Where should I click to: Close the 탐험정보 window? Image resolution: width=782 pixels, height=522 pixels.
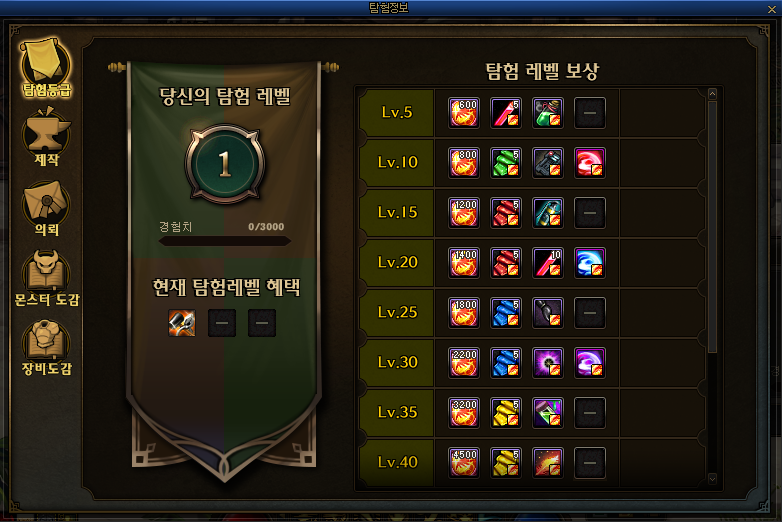pos(772,9)
